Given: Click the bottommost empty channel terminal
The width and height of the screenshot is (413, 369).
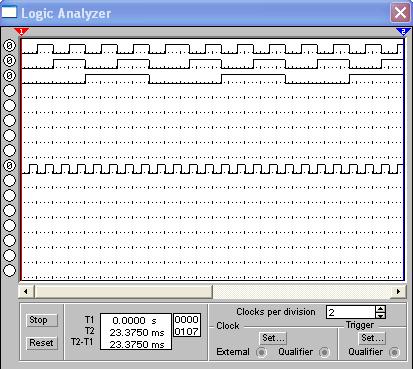Looking at the screenshot, I should point(9,270).
